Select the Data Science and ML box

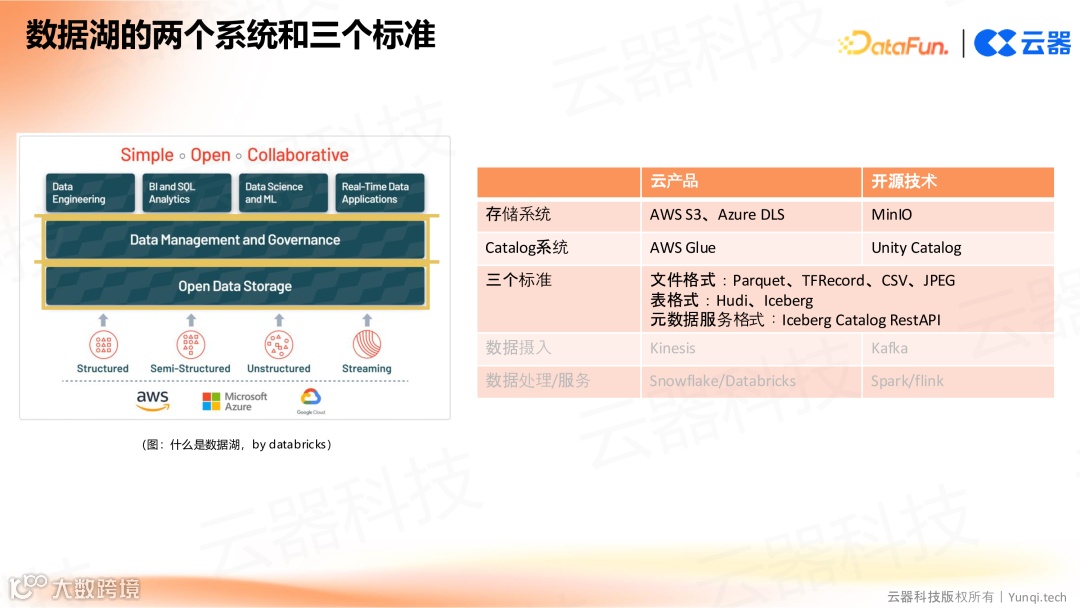point(283,193)
